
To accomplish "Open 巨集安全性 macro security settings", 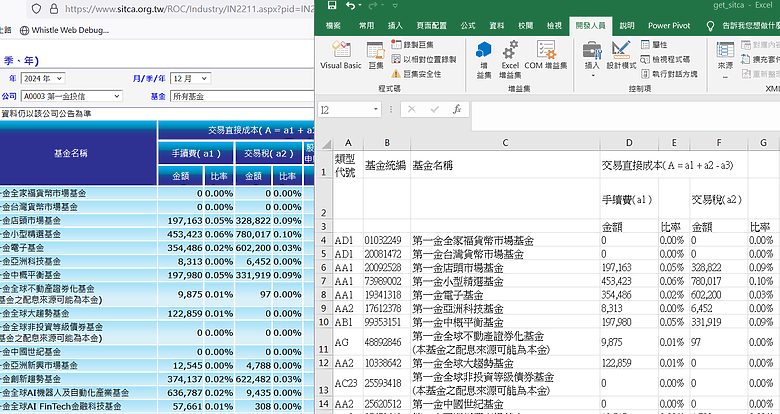I will (x=416, y=74).
